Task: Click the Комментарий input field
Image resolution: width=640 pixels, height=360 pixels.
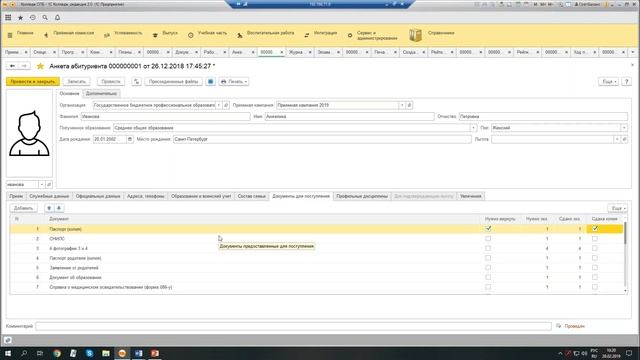Action: click(293, 326)
